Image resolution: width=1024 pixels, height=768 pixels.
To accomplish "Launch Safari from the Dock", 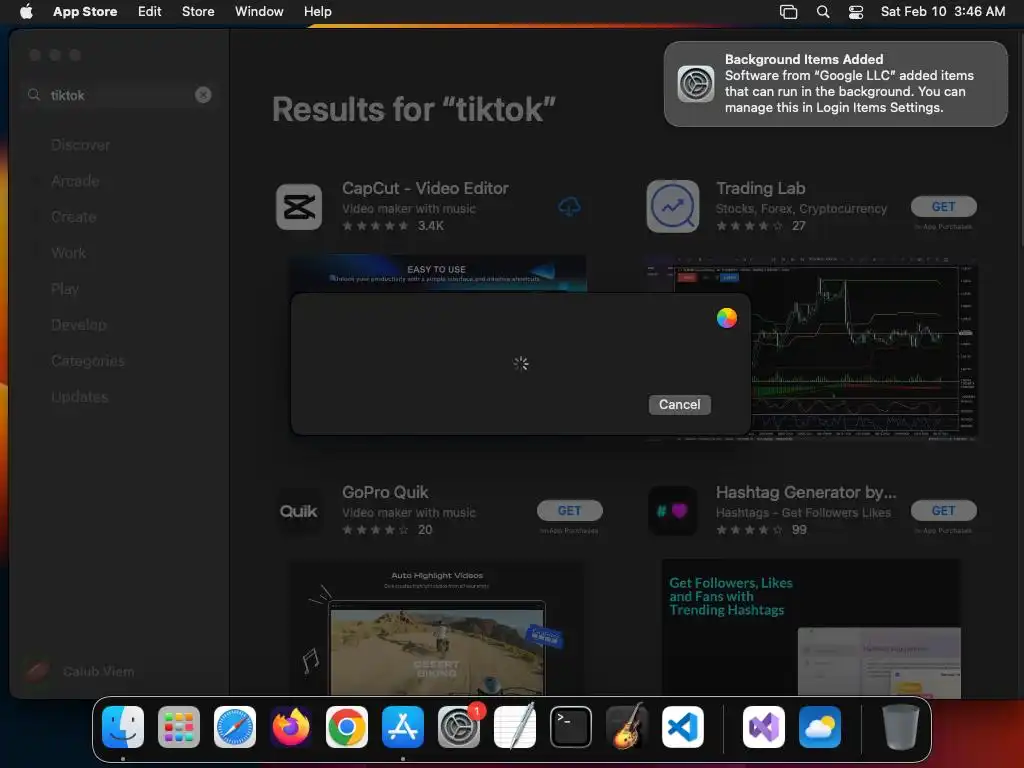I will (x=235, y=727).
